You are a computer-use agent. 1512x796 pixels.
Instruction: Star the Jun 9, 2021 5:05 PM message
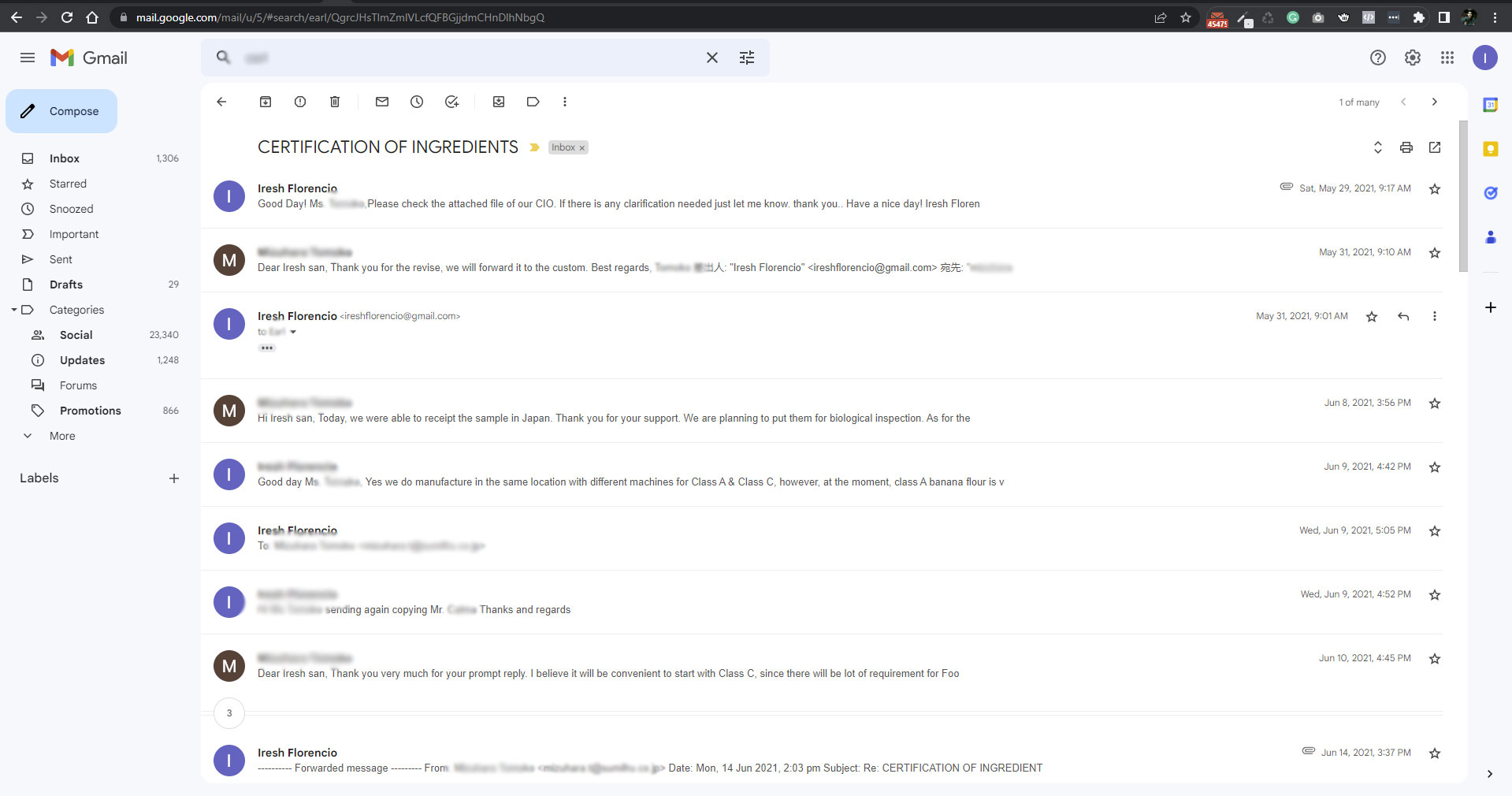1435,531
